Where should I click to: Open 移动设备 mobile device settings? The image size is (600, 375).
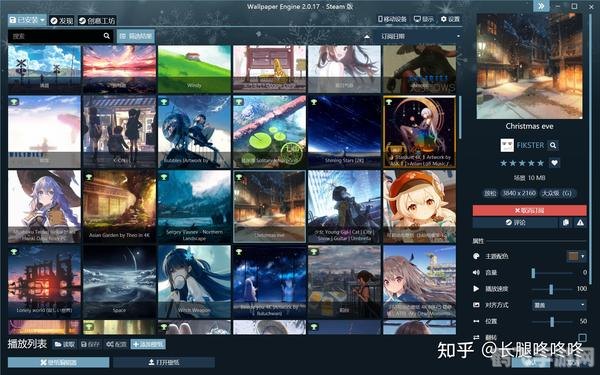392,19
